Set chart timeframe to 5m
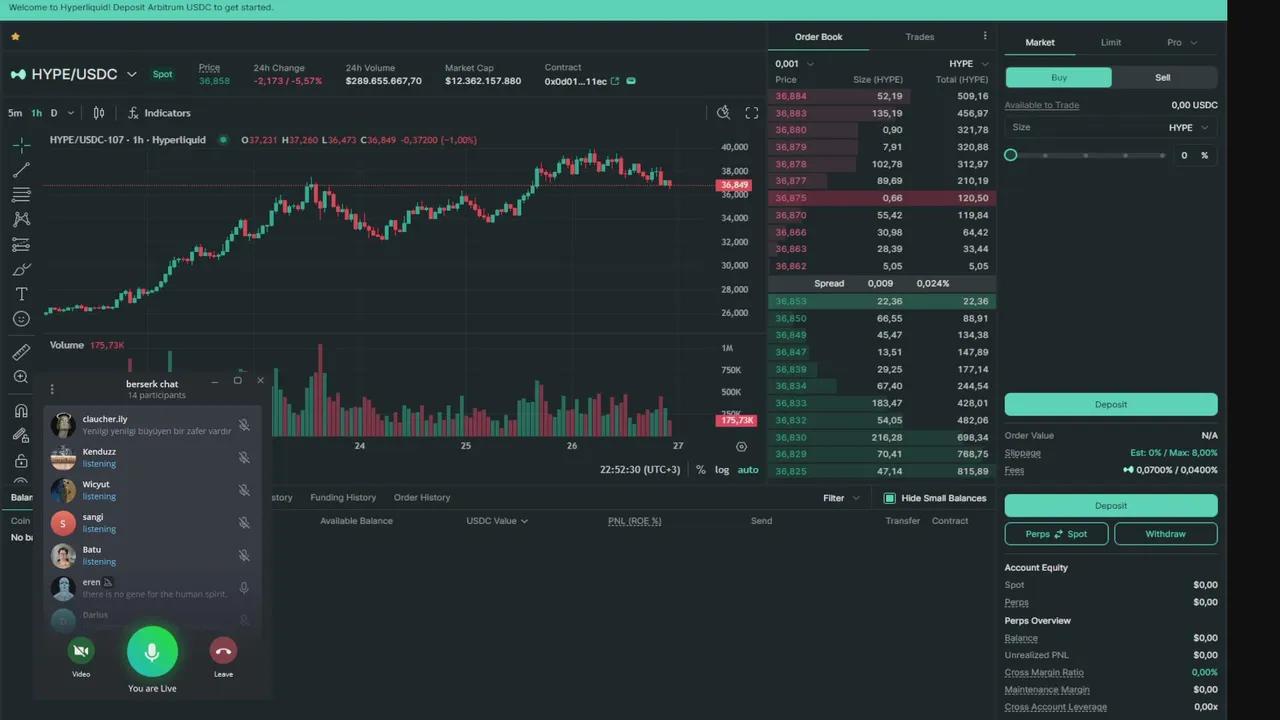The height and width of the screenshot is (720, 1280). point(15,113)
